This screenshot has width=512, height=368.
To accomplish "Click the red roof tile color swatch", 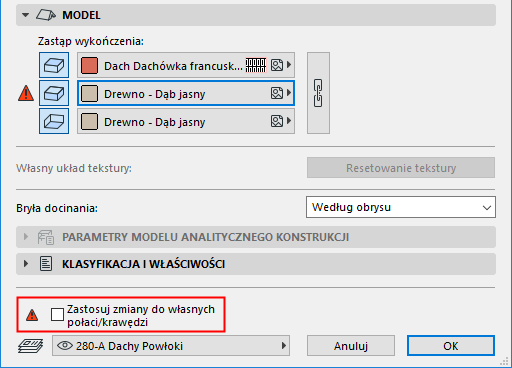I will [x=89, y=65].
